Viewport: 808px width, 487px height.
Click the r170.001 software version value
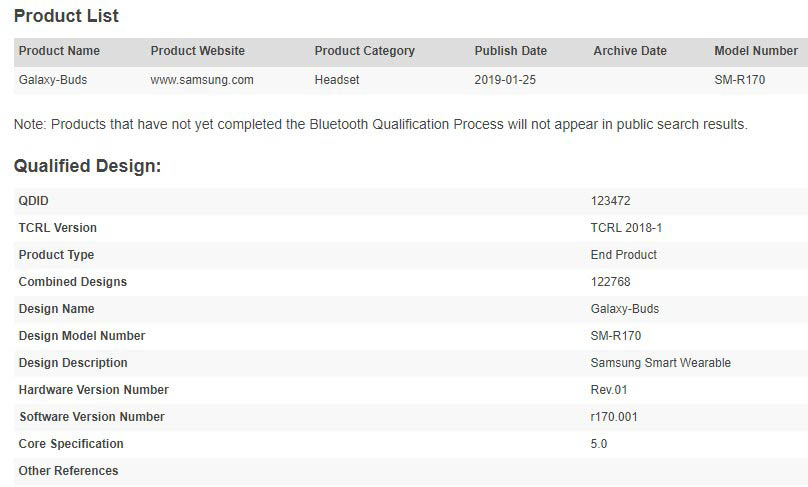tap(614, 417)
